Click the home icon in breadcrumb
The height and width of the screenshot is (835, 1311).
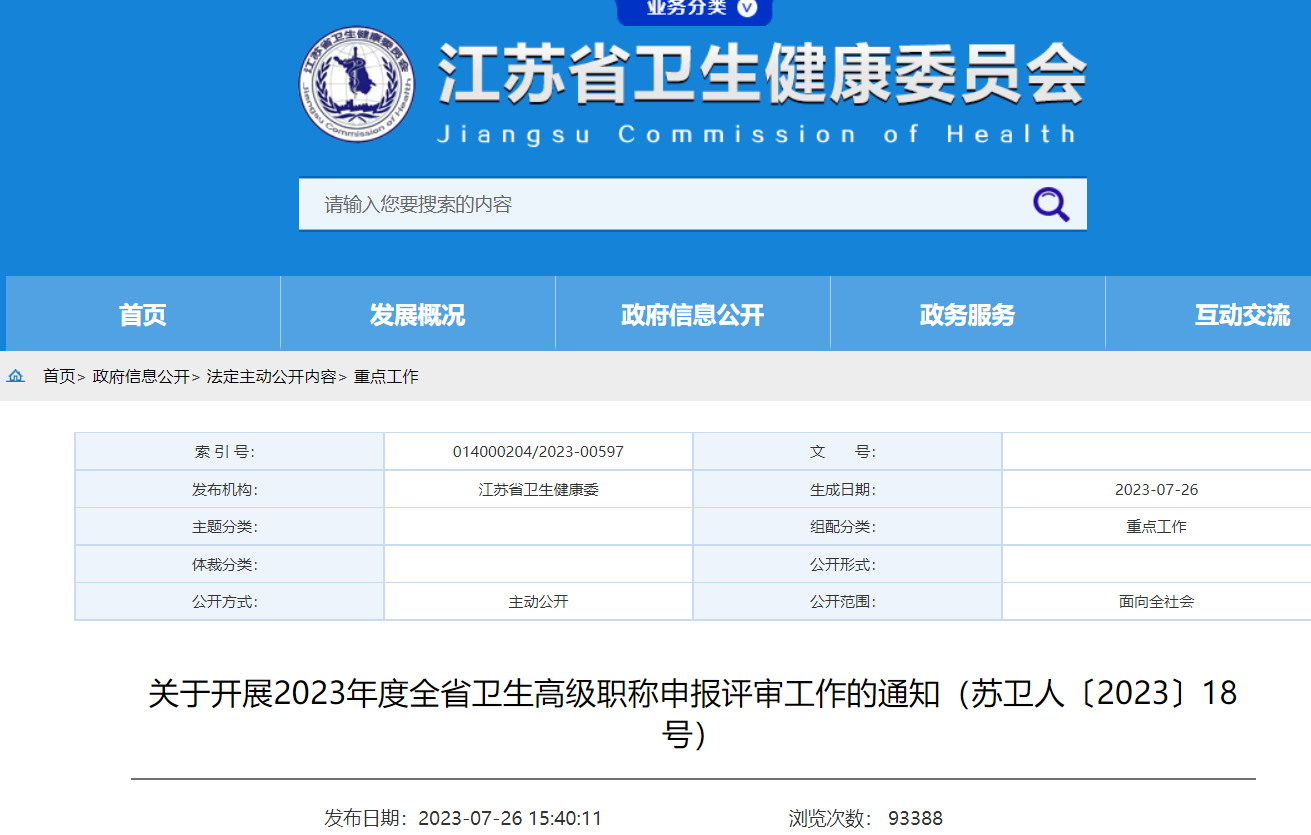click(16, 377)
